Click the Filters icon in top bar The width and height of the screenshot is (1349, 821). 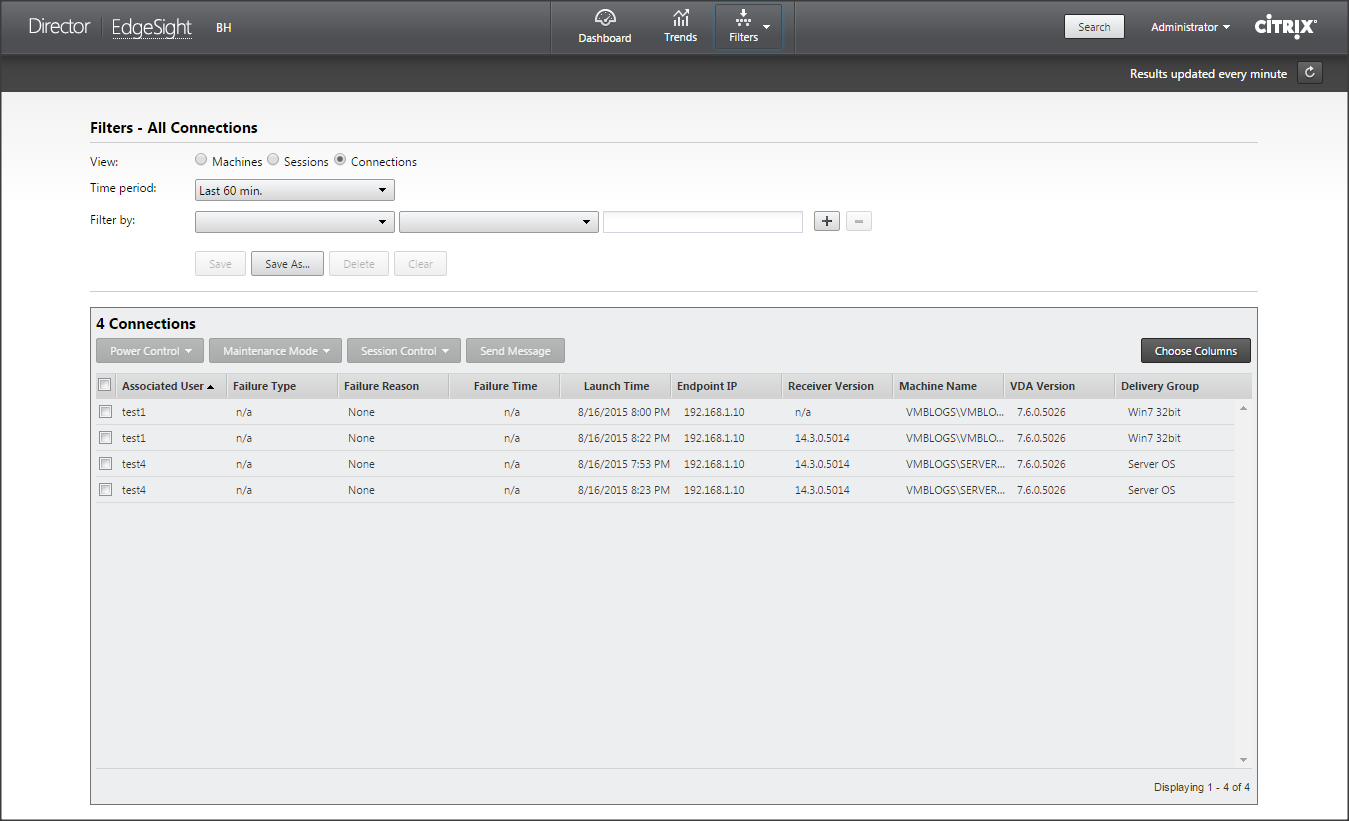743,17
